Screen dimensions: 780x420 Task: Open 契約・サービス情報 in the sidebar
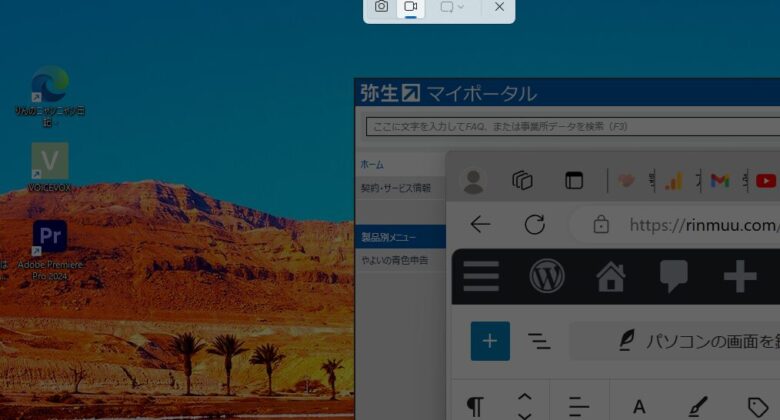[x=396, y=188]
